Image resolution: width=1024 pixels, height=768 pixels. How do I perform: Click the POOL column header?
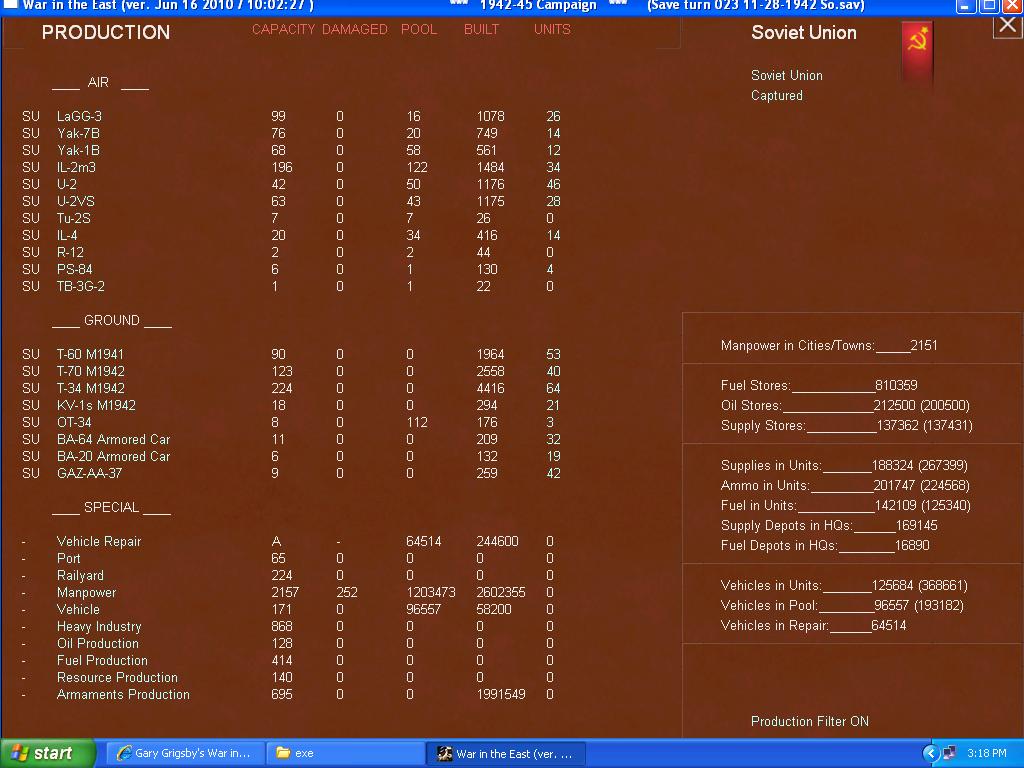point(419,29)
